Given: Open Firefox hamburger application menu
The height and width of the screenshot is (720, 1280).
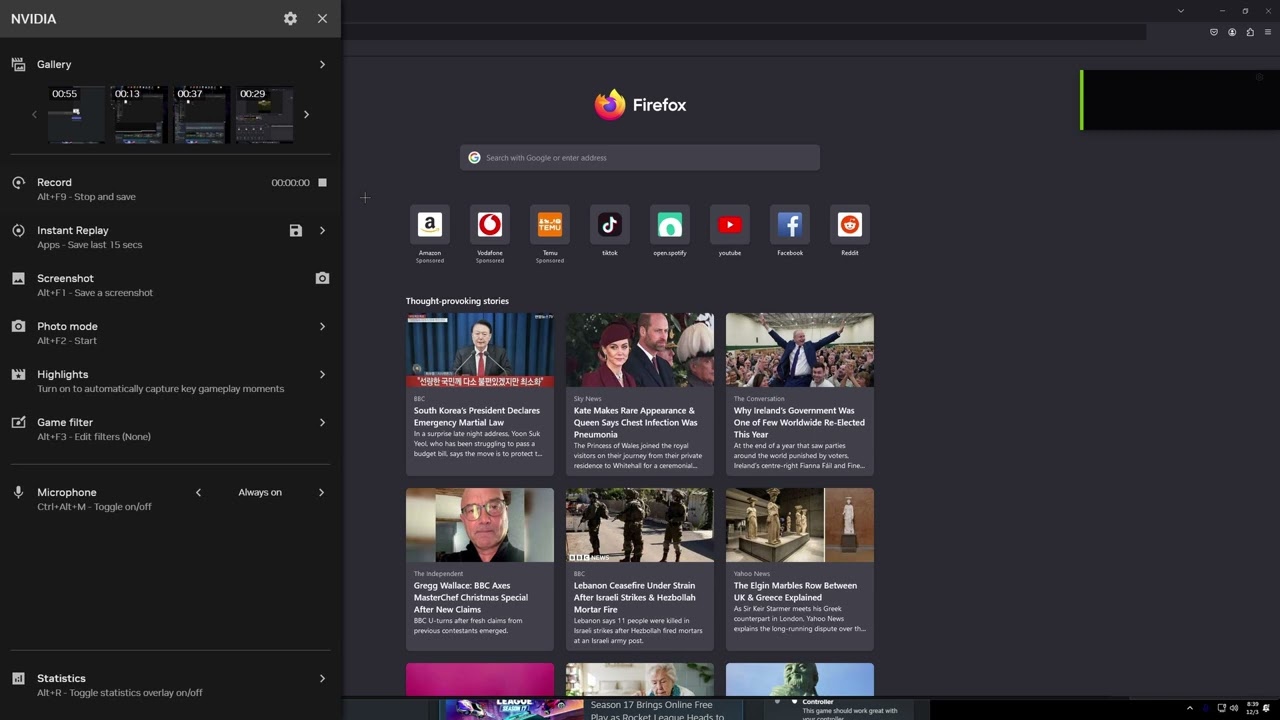Looking at the screenshot, I should [1268, 32].
